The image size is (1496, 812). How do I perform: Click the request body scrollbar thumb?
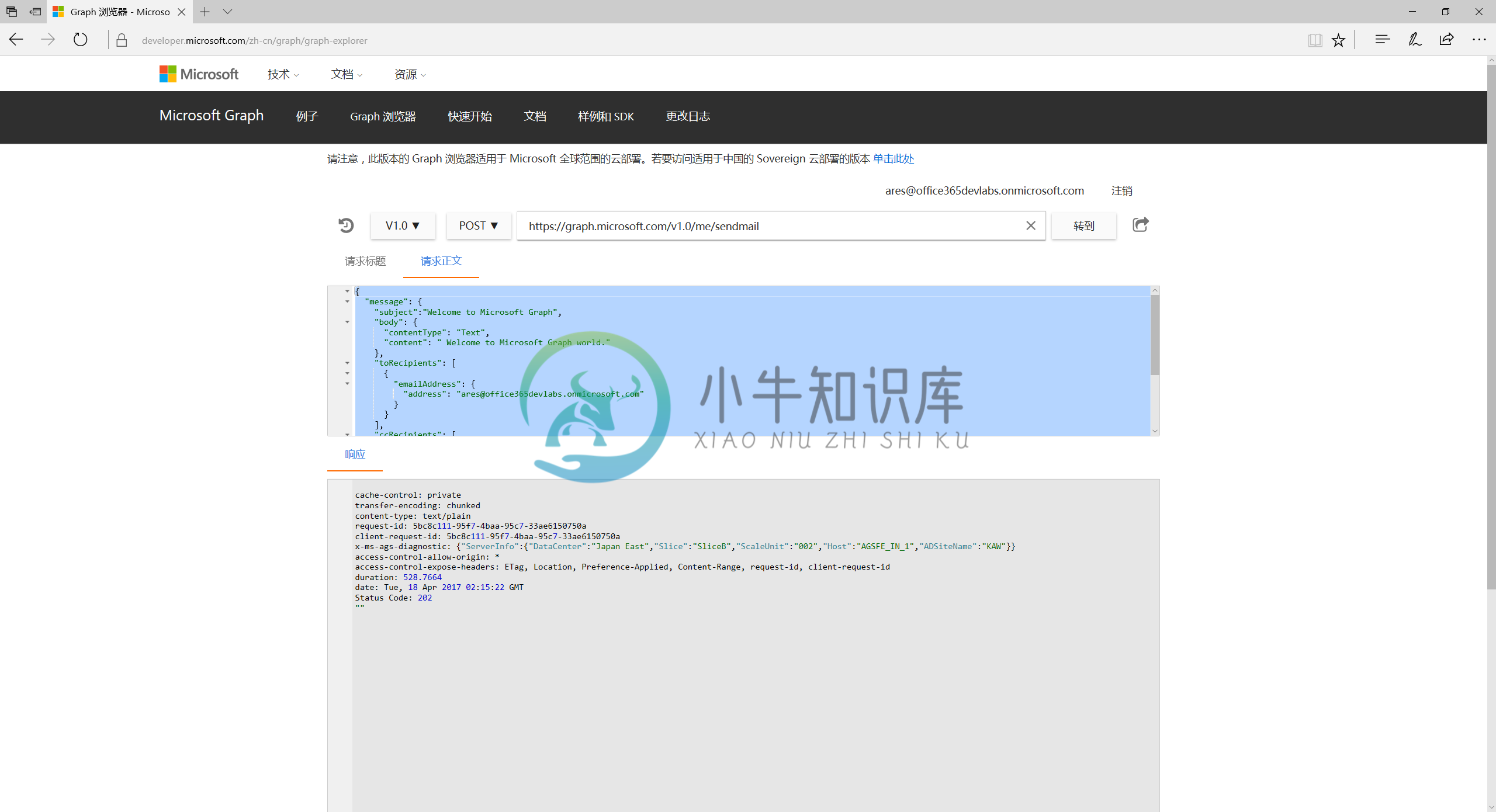pos(1155,335)
